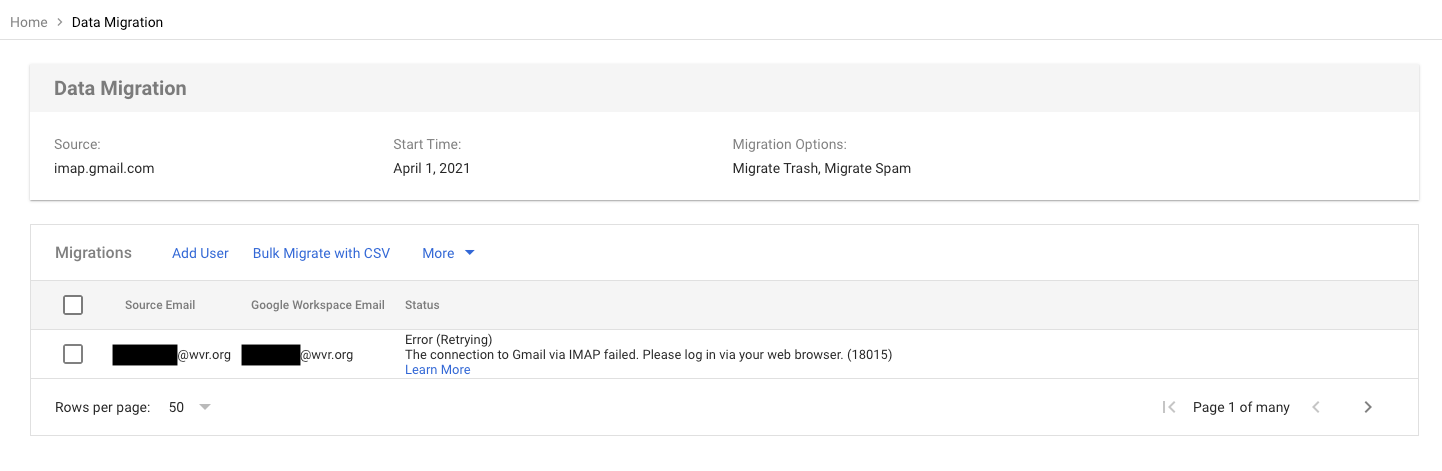1442x471 pixels.
Task: Open the Learn More link
Action: pos(437,370)
